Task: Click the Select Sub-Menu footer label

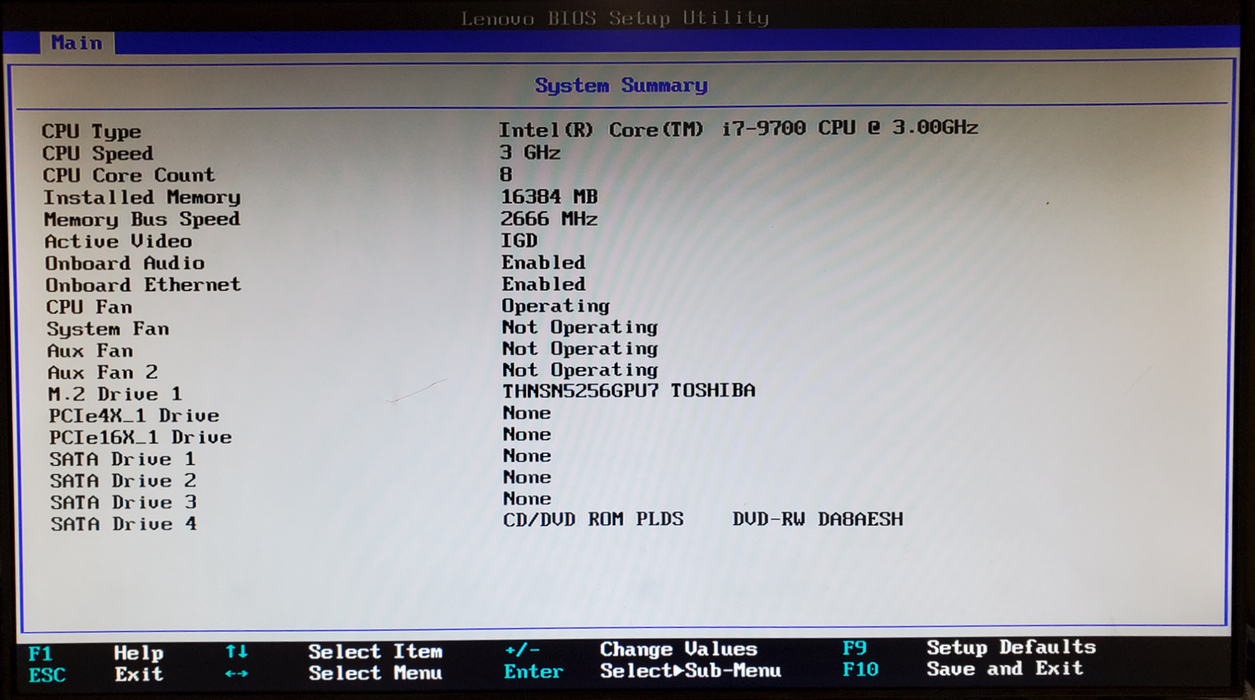Action: click(x=691, y=671)
